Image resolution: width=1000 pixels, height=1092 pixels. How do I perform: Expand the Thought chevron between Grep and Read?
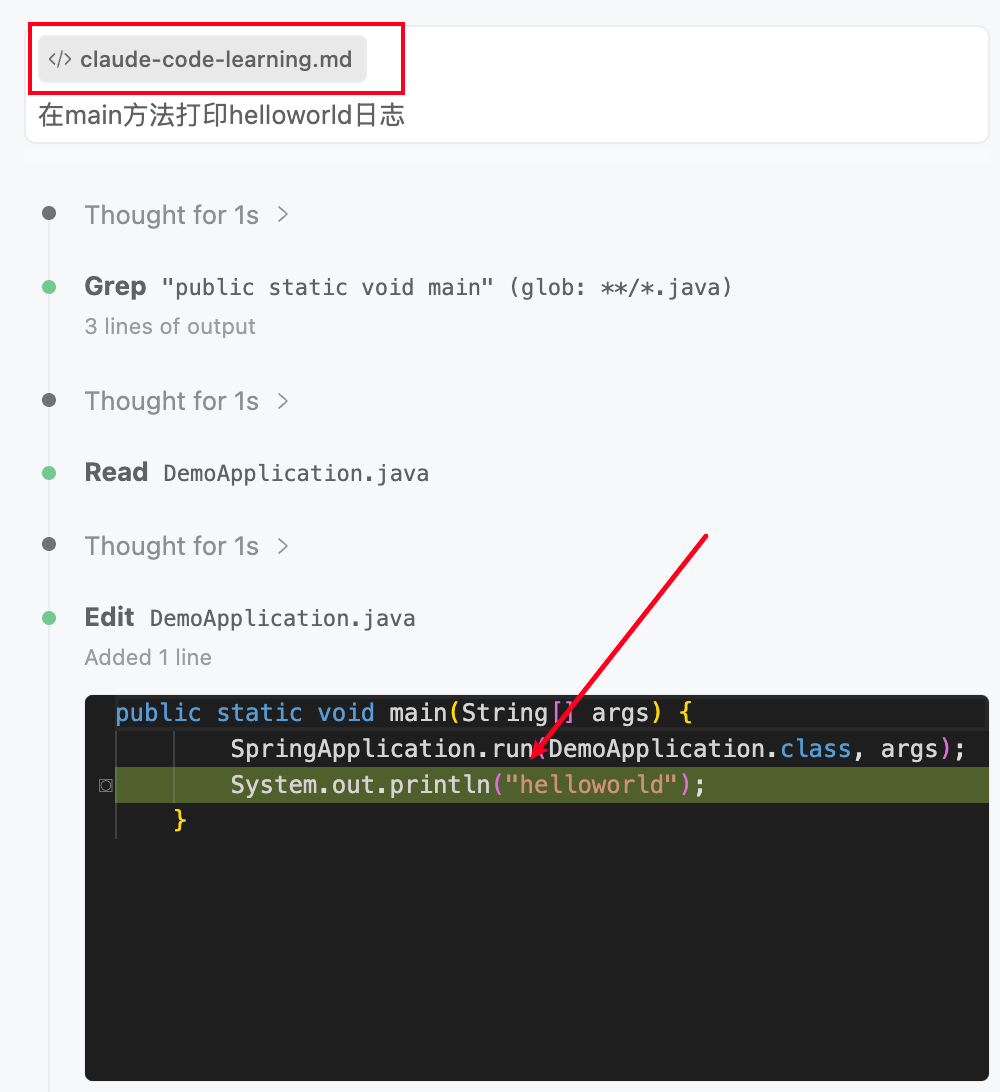click(283, 401)
